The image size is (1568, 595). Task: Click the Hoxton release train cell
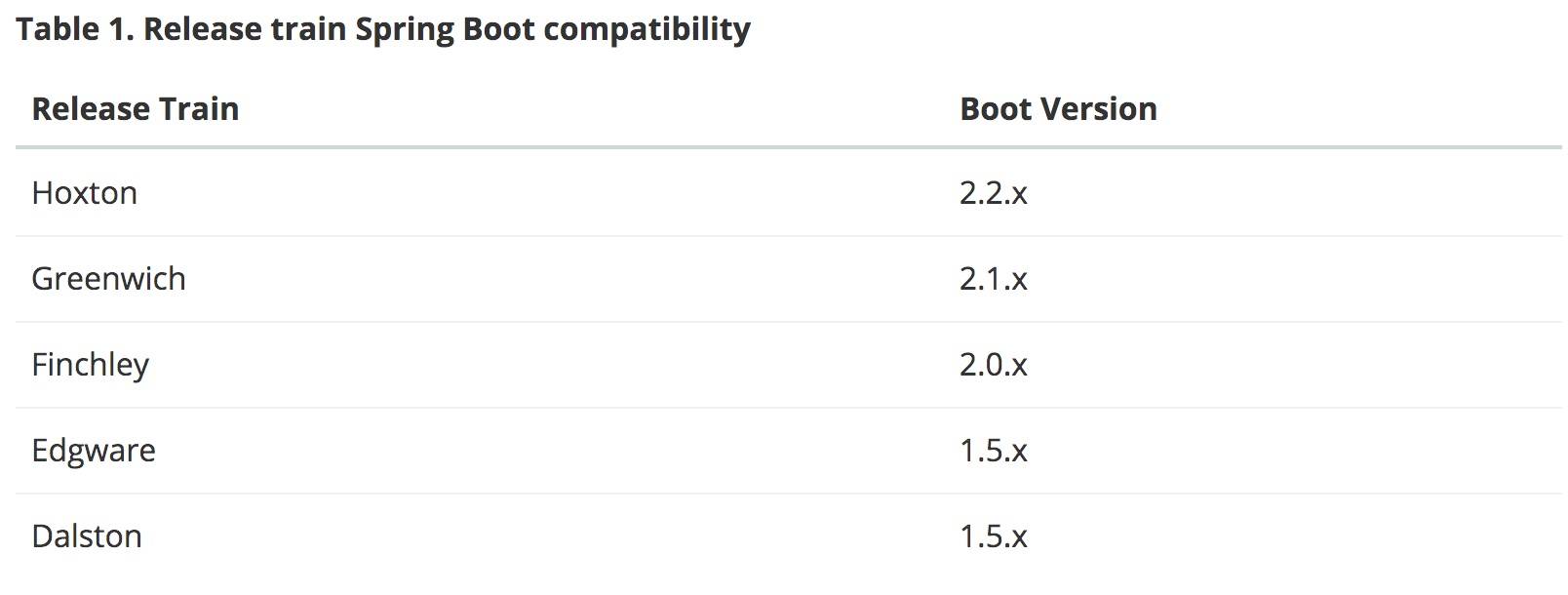click(85, 193)
